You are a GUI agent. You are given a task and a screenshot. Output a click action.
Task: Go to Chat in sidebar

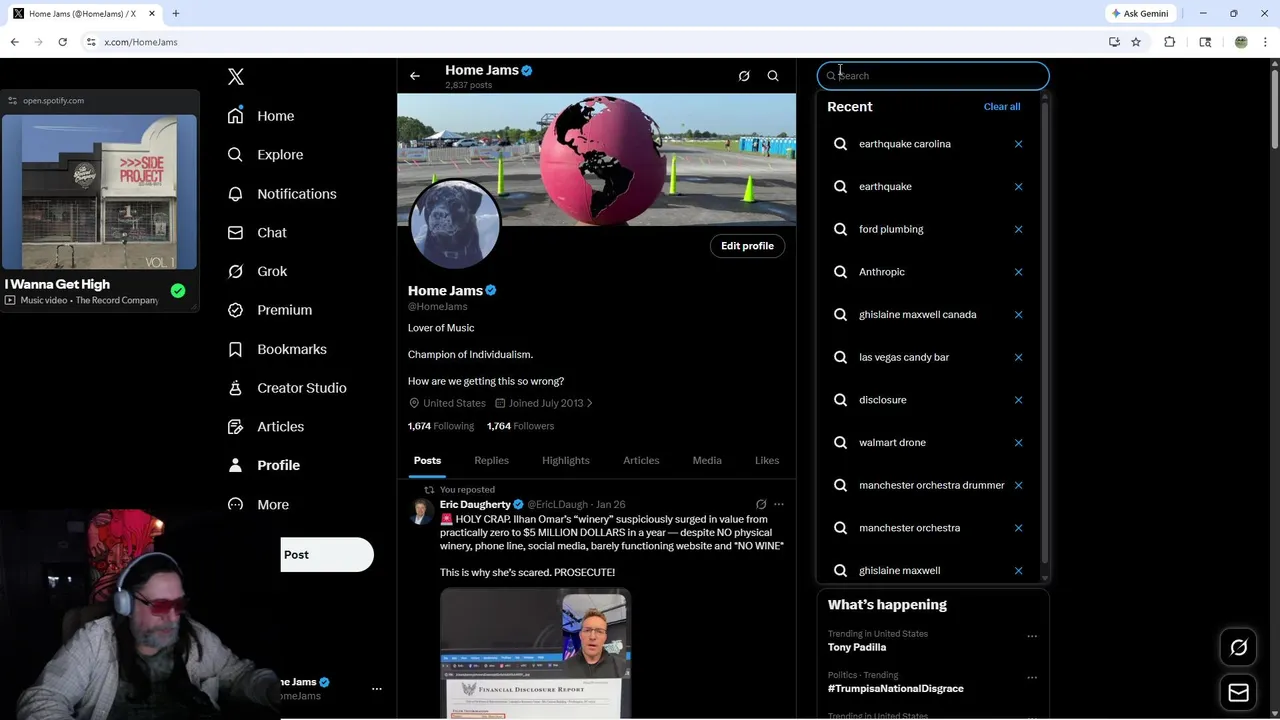point(257,233)
